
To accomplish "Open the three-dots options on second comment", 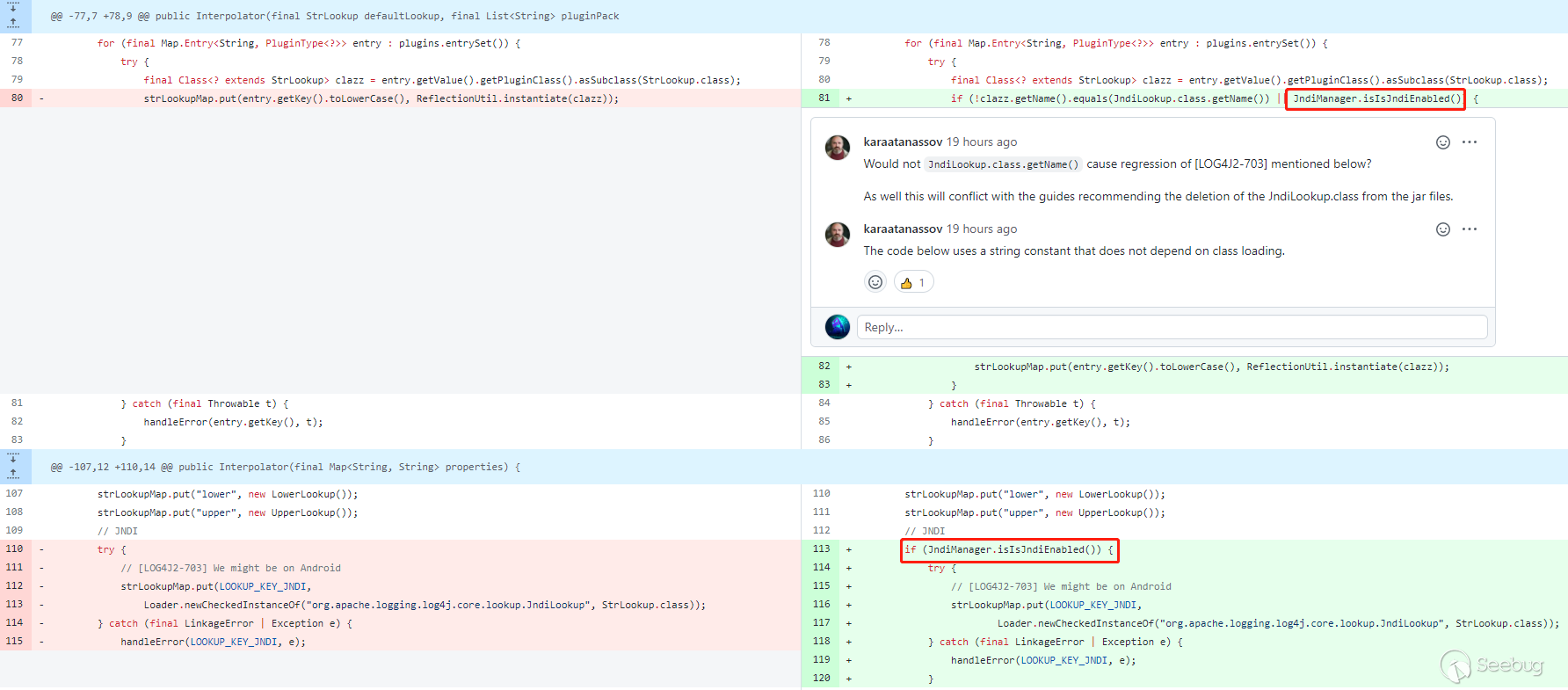I will click(1470, 229).
